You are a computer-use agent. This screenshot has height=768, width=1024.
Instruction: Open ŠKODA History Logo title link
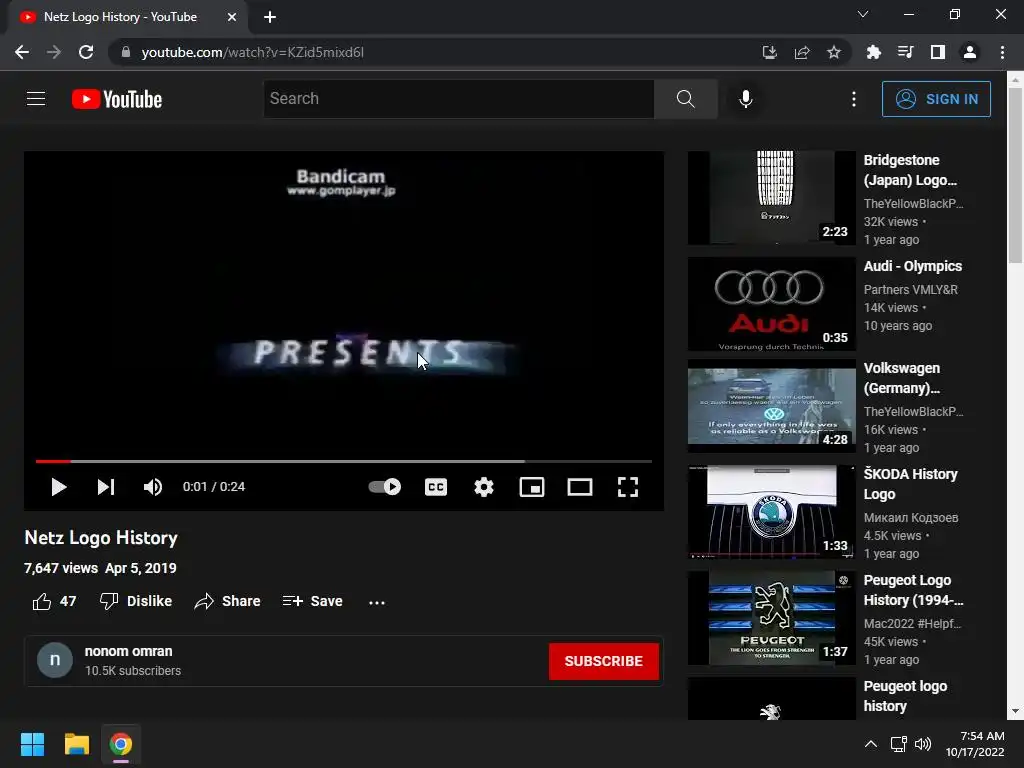coord(910,484)
